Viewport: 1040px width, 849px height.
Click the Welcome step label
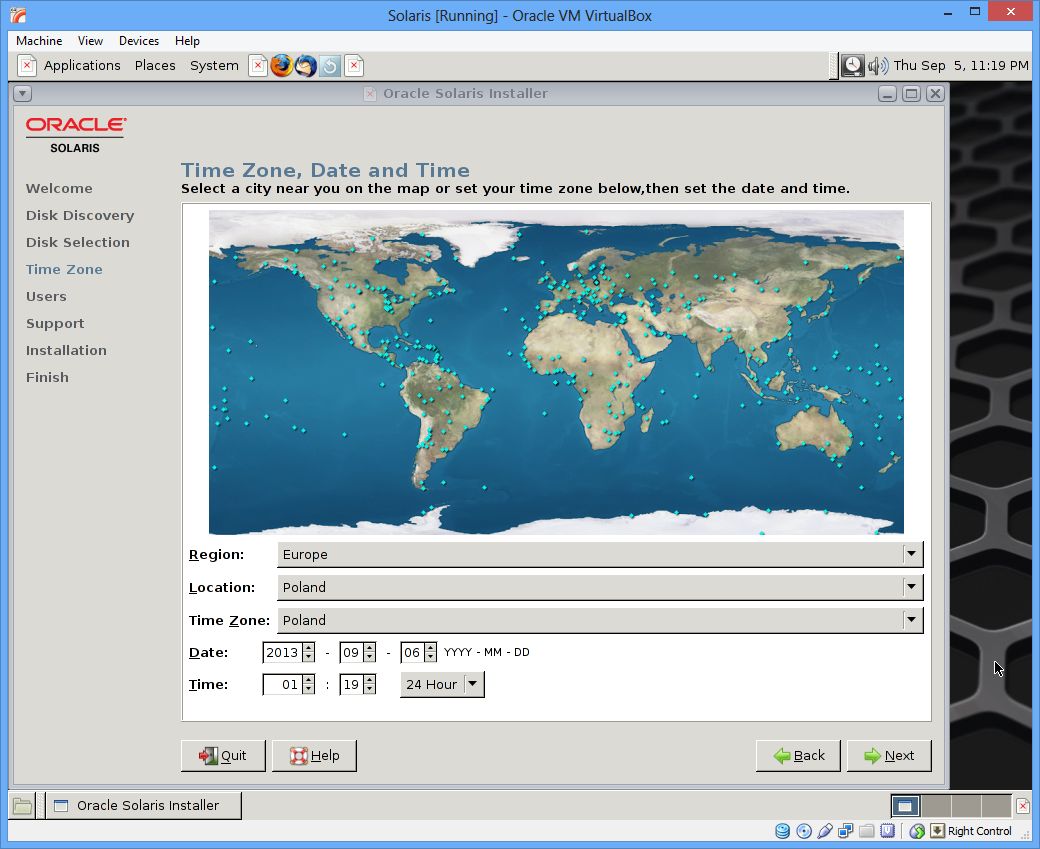(x=59, y=188)
